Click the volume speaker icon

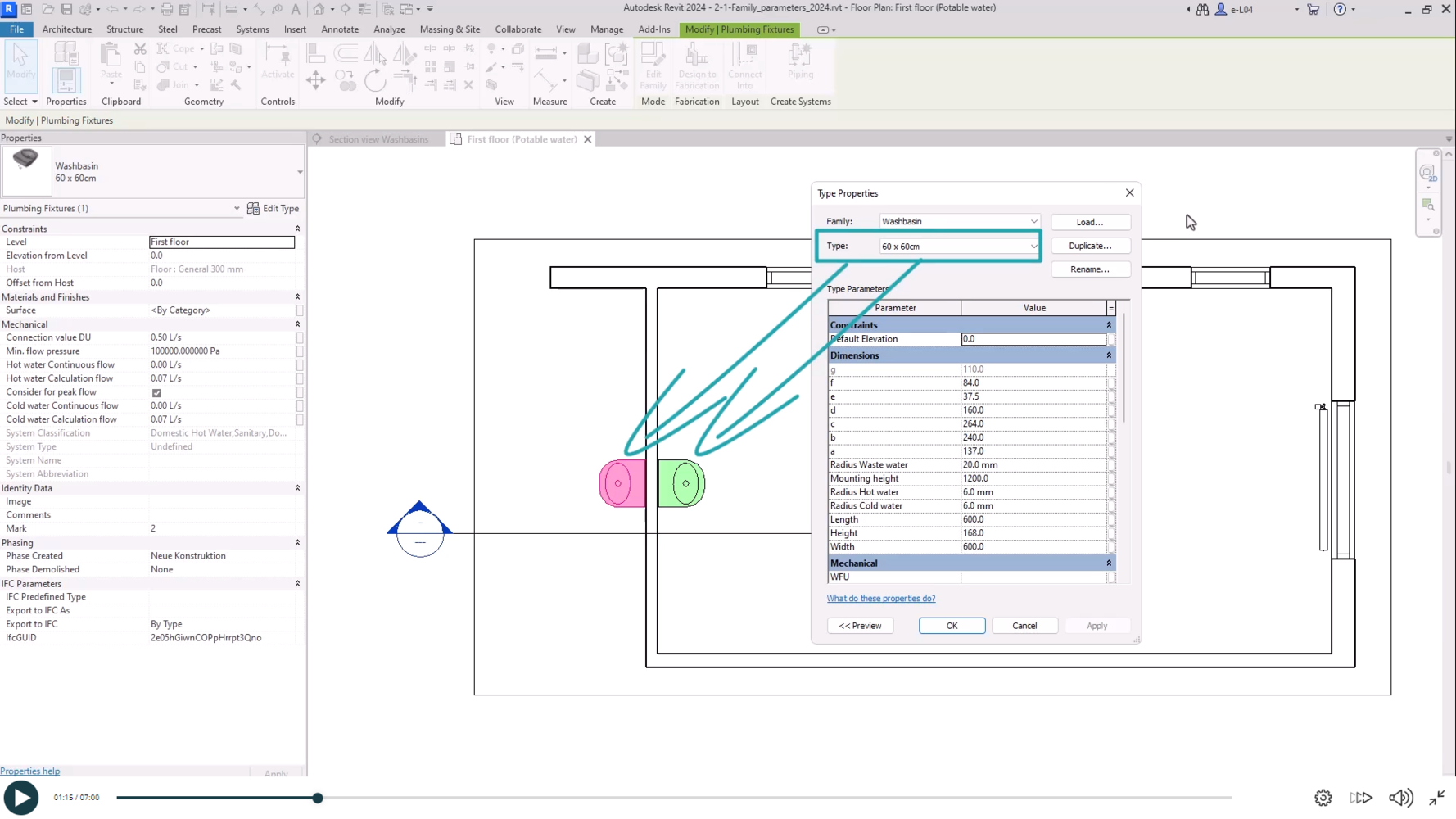pos(1399,798)
